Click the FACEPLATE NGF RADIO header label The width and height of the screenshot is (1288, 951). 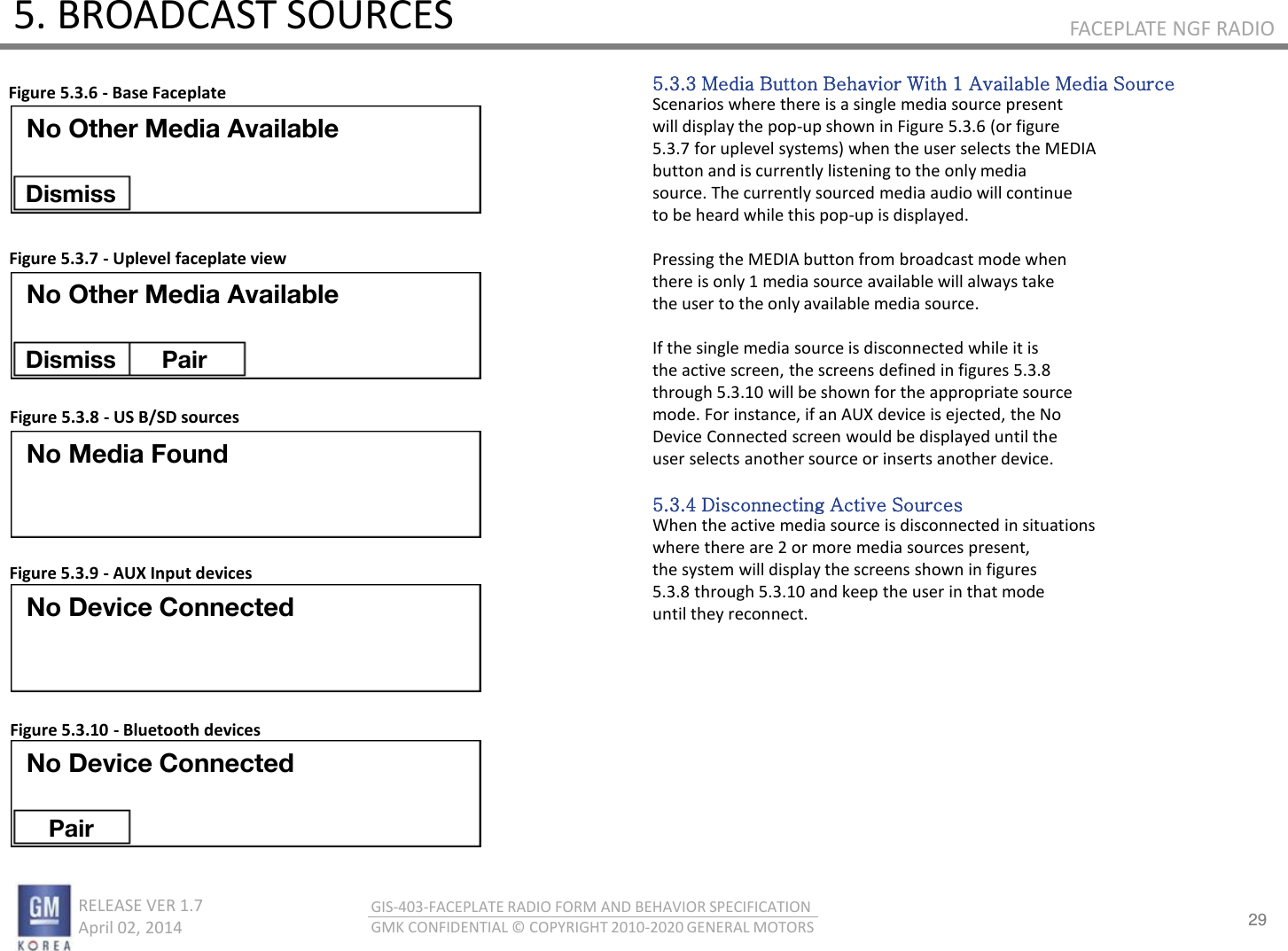tap(1172, 28)
